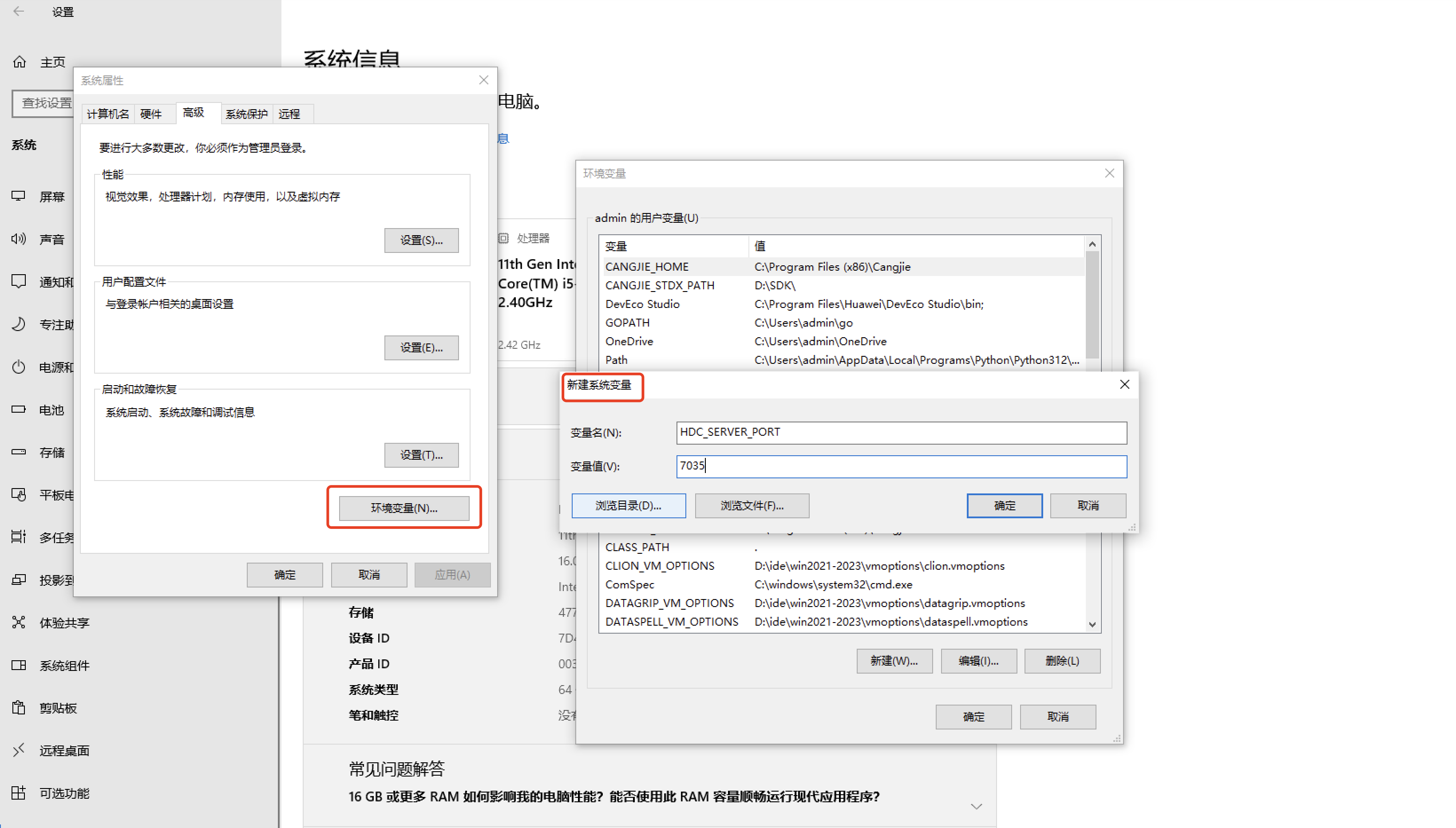Click the 新建(W)... system variable button
1456x828 pixels.
click(x=894, y=661)
